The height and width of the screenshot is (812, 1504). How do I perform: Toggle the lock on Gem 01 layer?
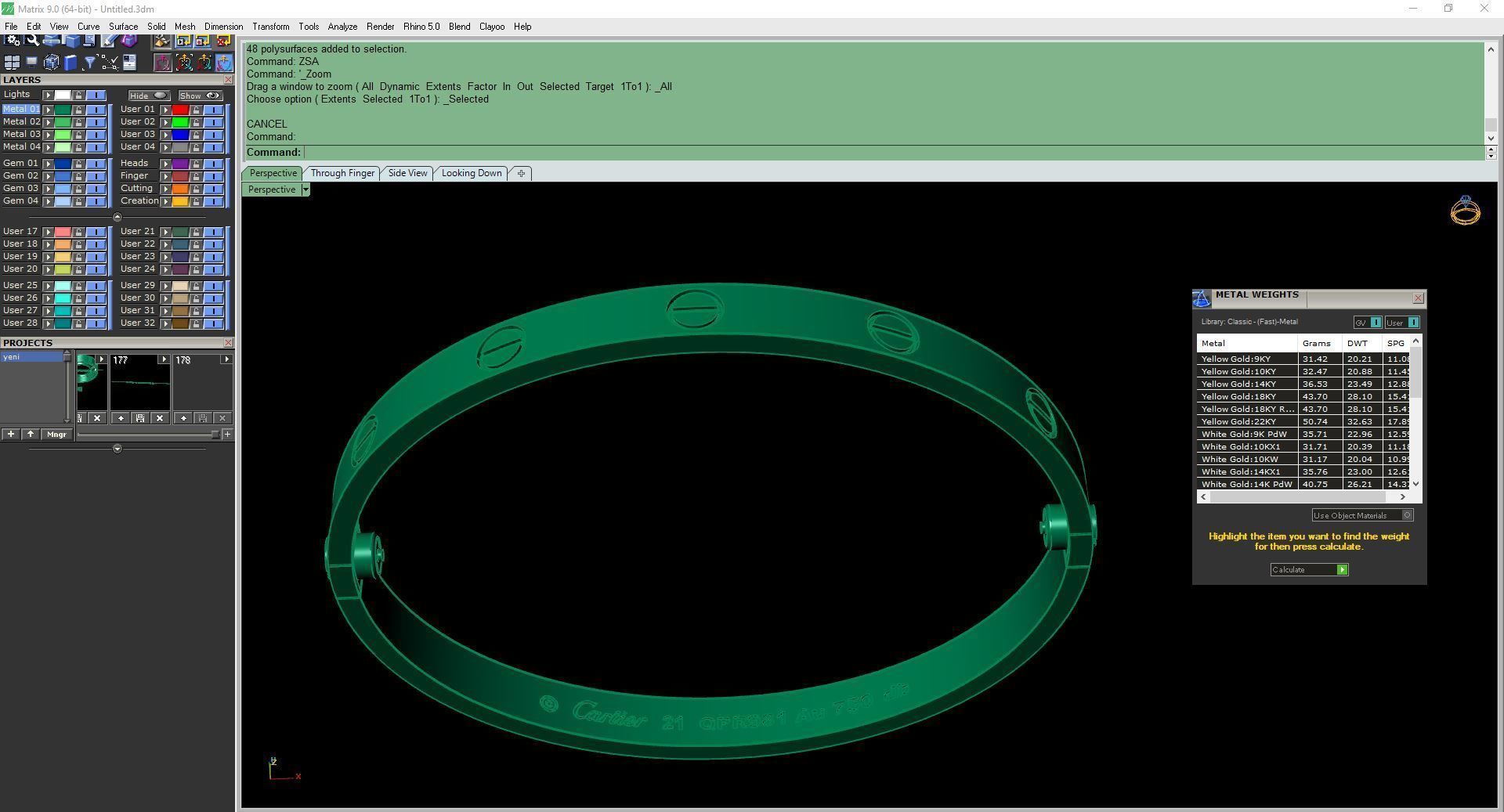[78, 164]
